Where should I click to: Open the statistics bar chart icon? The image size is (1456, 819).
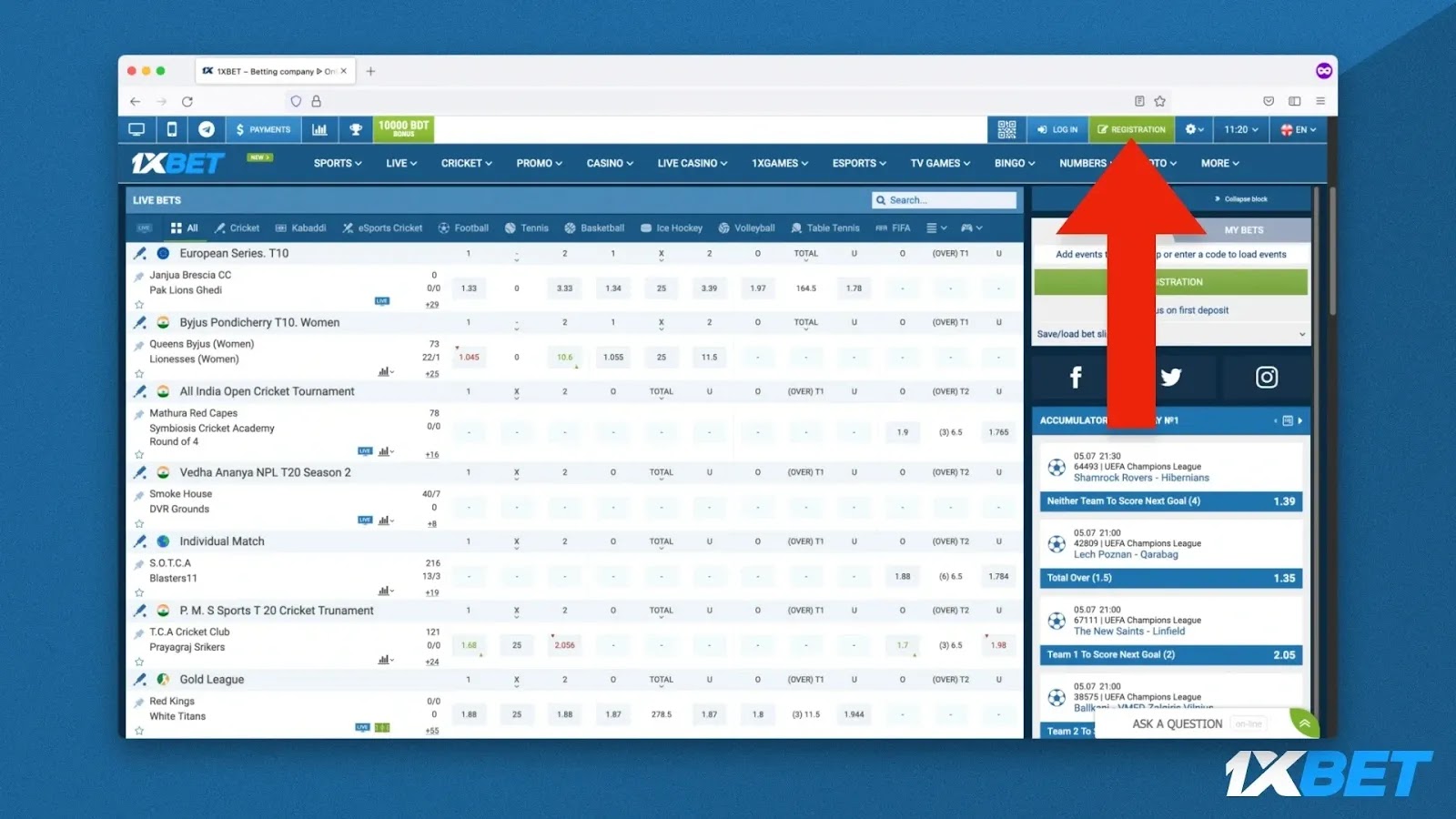[319, 129]
